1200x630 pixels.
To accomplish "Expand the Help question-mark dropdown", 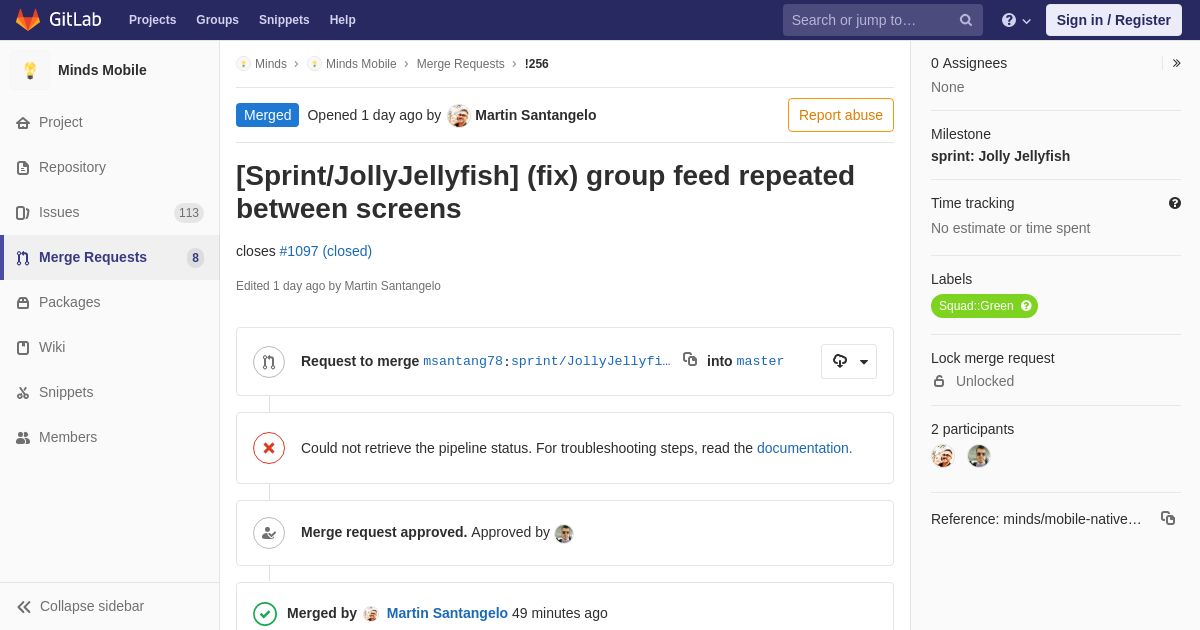I will point(1016,20).
